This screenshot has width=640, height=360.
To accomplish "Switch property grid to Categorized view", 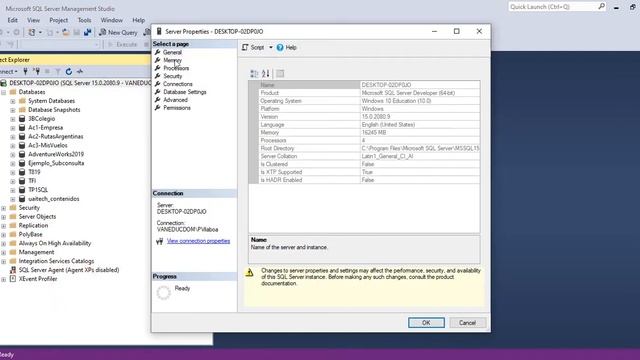I will [254, 73].
